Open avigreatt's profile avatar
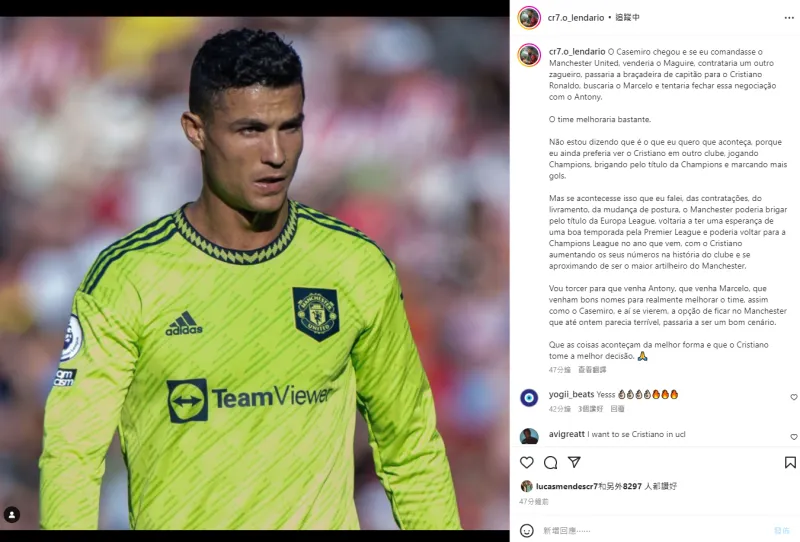 tap(529, 437)
